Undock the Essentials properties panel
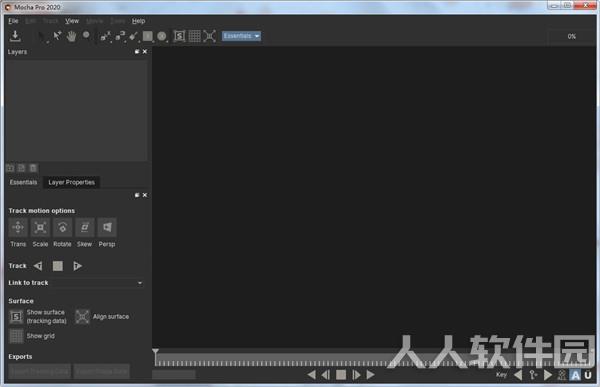This screenshot has width=600, height=387. point(137,195)
